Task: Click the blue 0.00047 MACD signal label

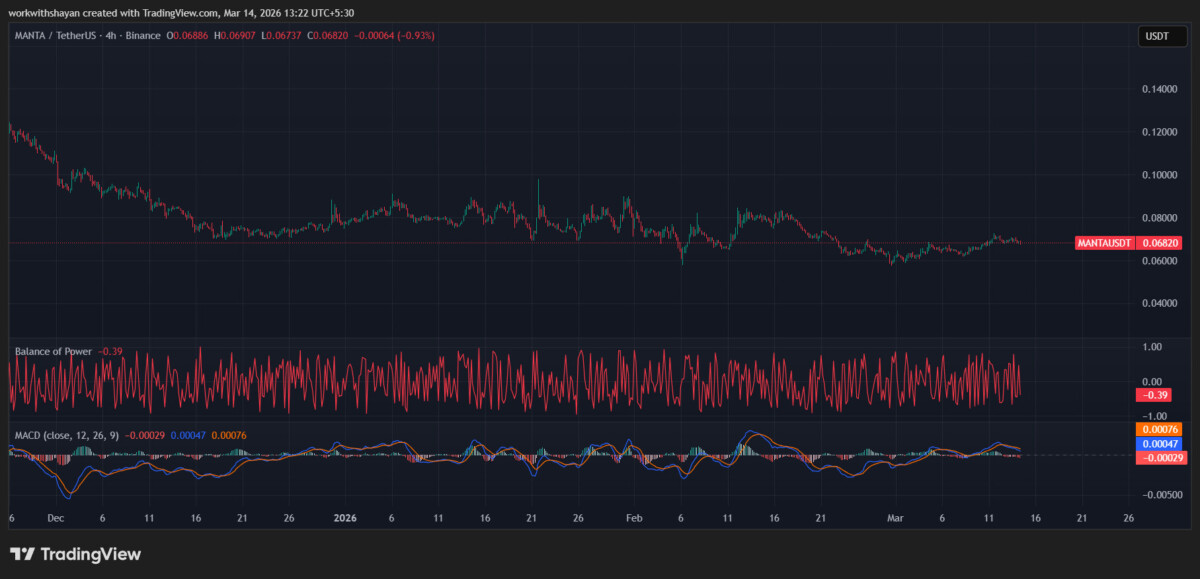Action: (1158, 441)
